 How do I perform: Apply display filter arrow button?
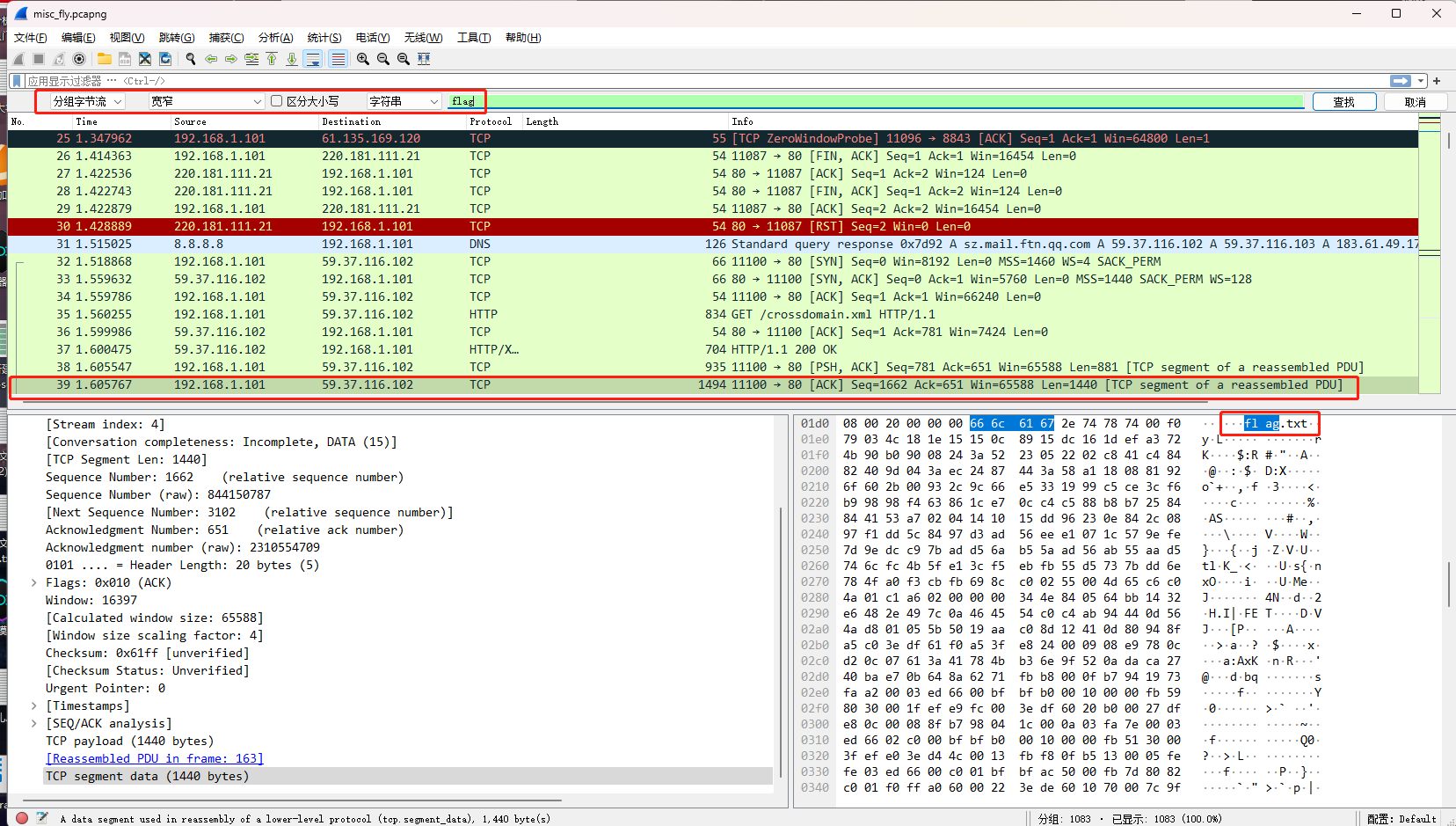[1401, 81]
